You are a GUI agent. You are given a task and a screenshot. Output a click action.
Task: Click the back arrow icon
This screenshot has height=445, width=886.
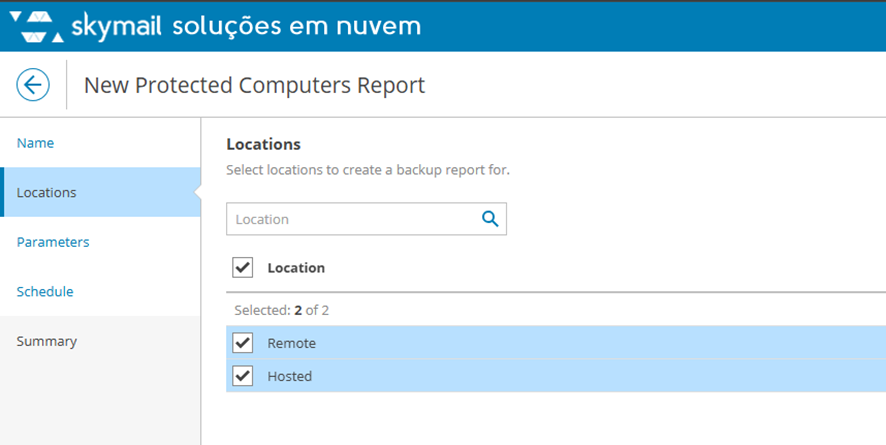pos(33,85)
